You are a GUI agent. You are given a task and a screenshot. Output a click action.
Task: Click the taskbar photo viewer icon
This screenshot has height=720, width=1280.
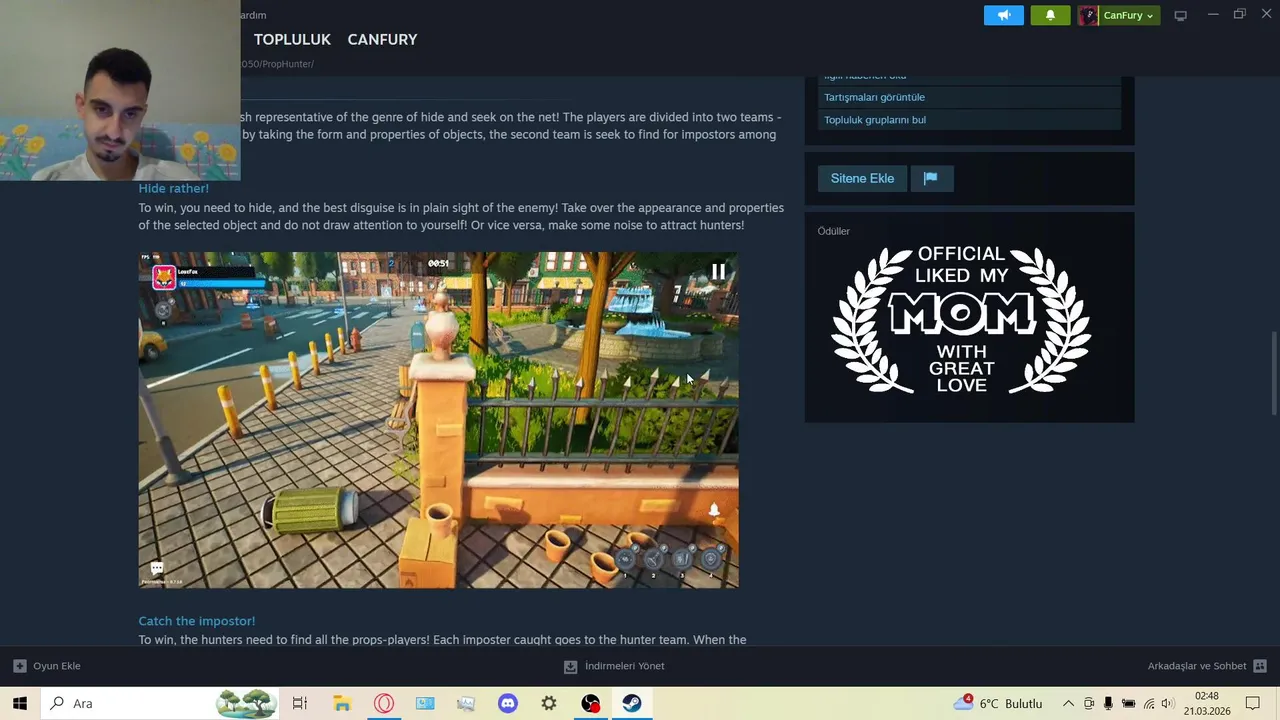466,703
